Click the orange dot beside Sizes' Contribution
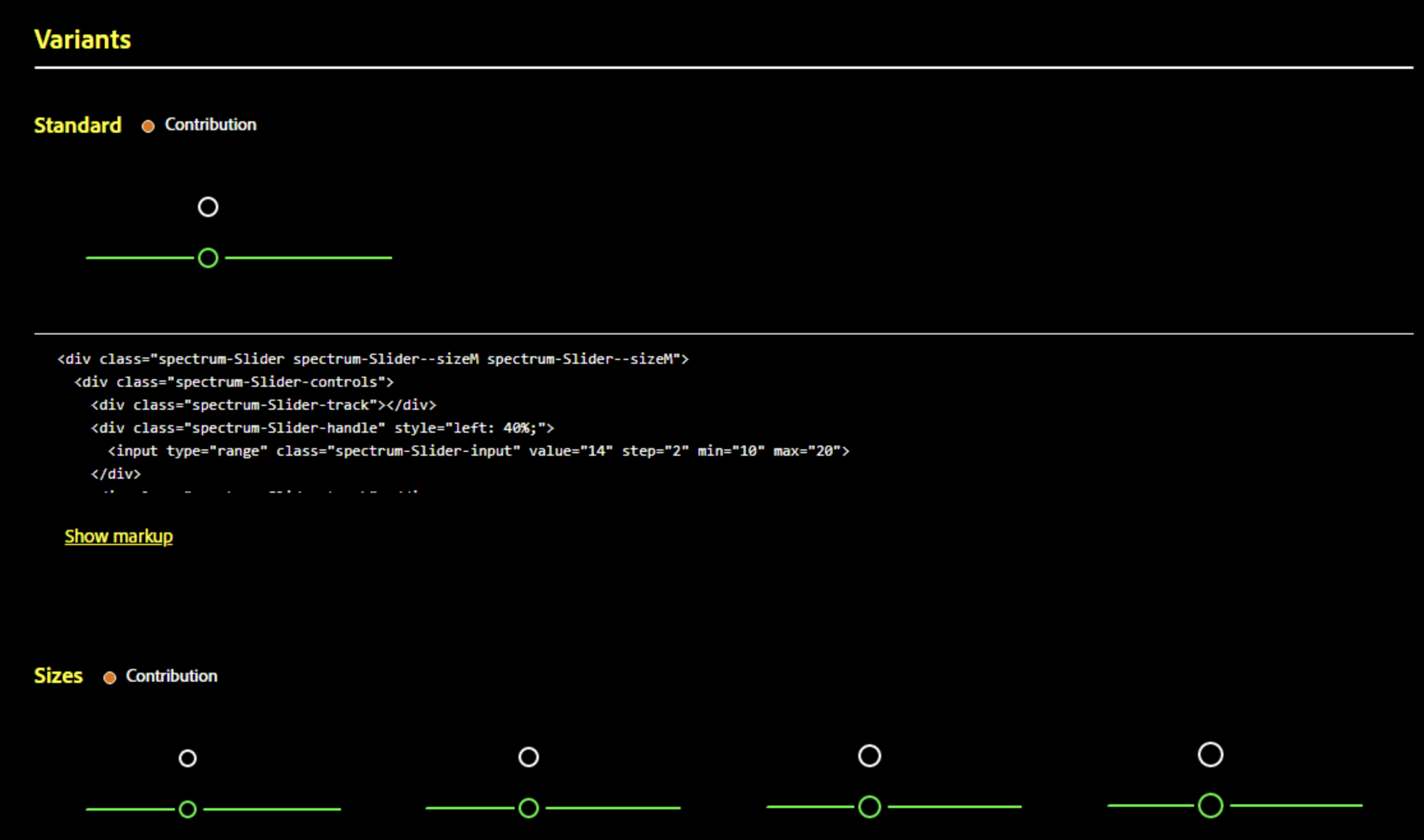 click(110, 678)
